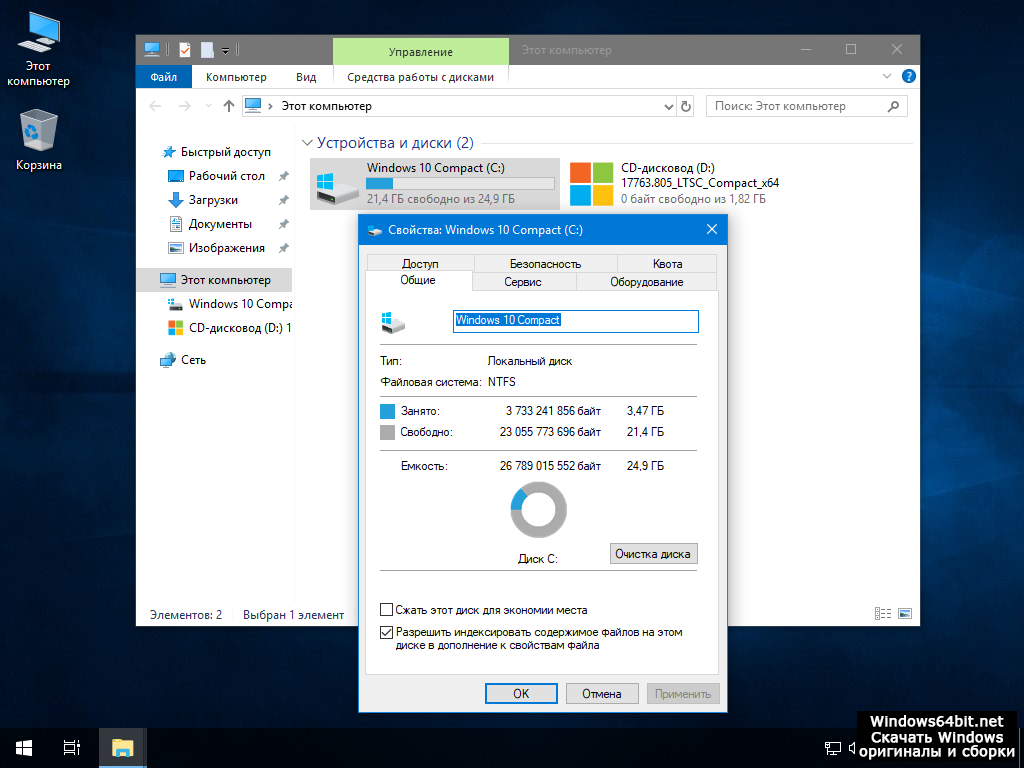Uncheck allow file content indexing checkbox
This screenshot has height=768, width=1024.
pyautogui.click(x=387, y=633)
